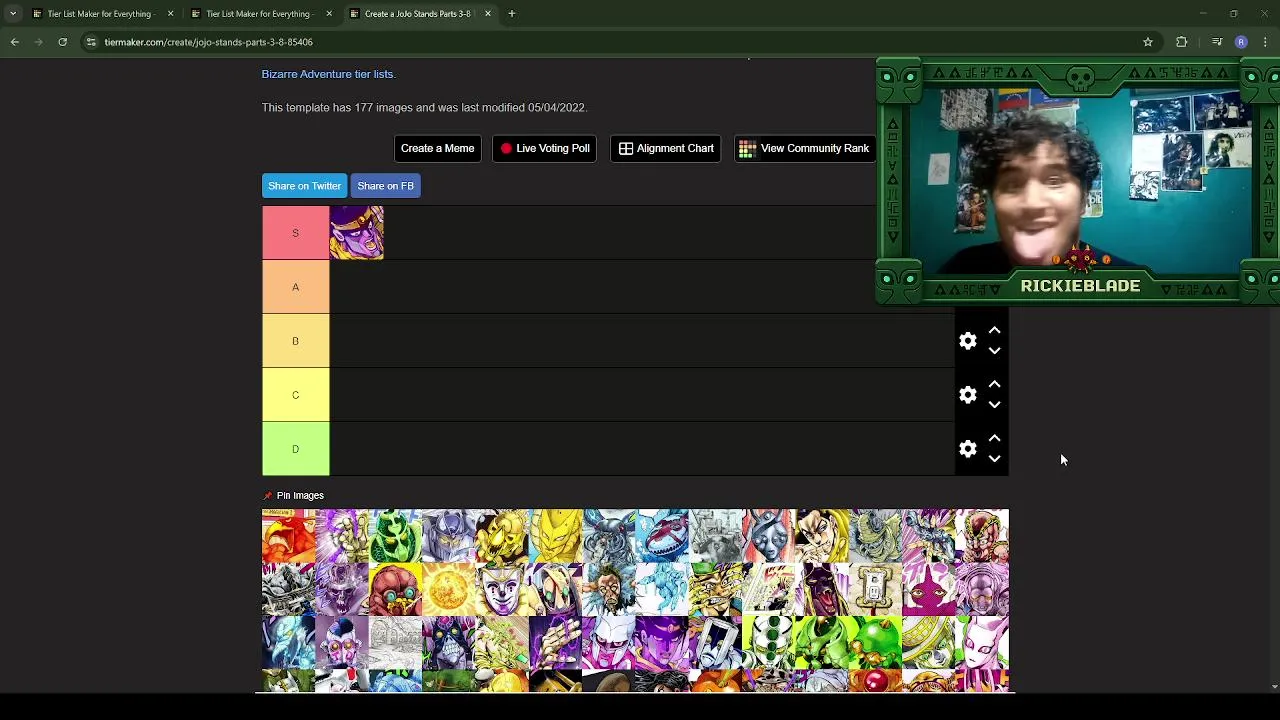Pick the silver armored knight stand image
This screenshot has width=1280, height=720.
448,536
